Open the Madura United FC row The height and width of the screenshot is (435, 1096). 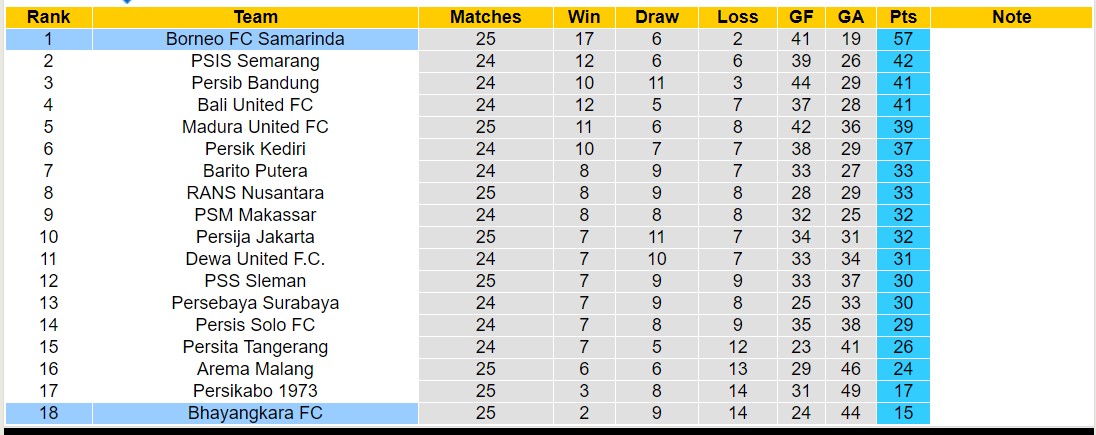255,127
